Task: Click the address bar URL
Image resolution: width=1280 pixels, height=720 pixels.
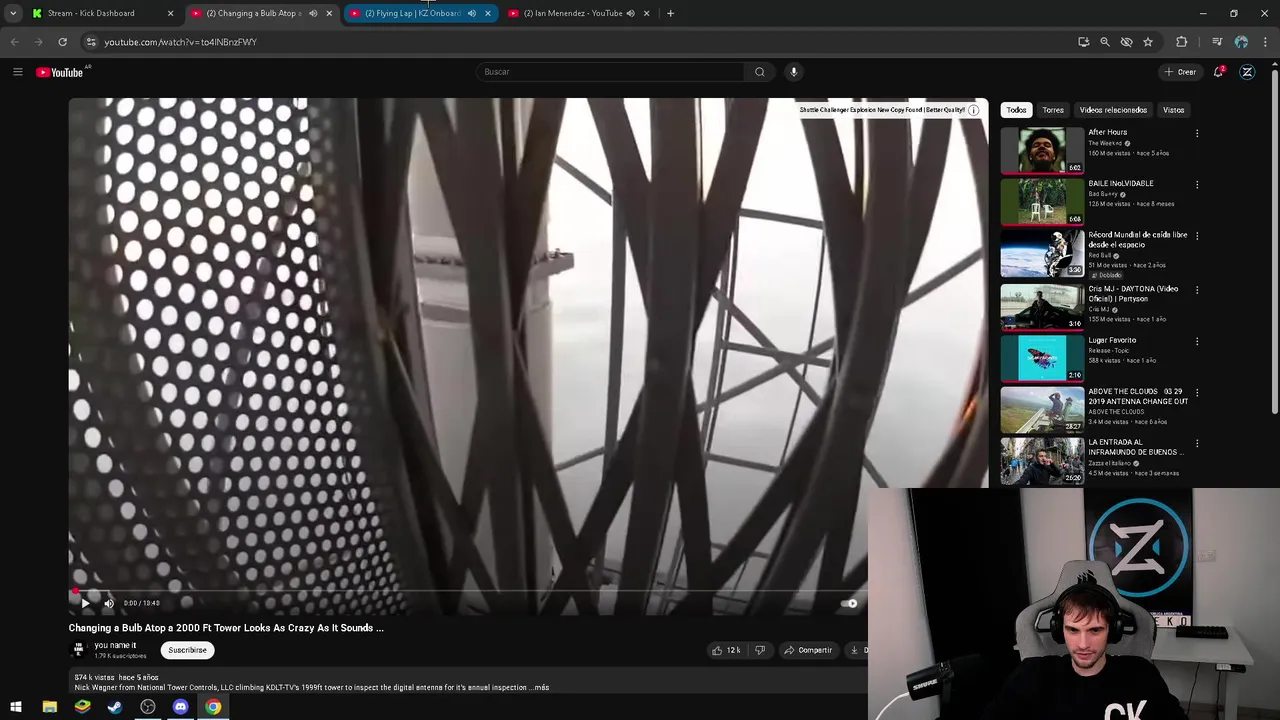Action: click(181, 42)
